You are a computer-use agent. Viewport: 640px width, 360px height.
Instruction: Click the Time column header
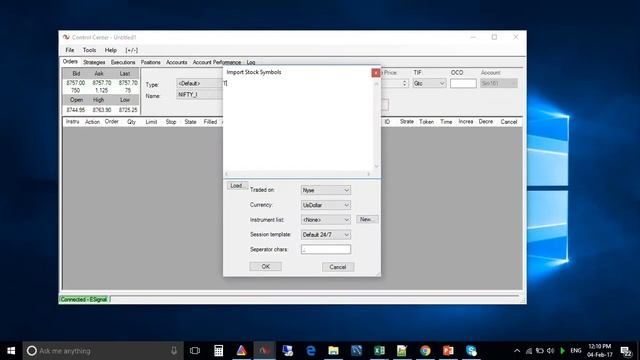[446, 122]
